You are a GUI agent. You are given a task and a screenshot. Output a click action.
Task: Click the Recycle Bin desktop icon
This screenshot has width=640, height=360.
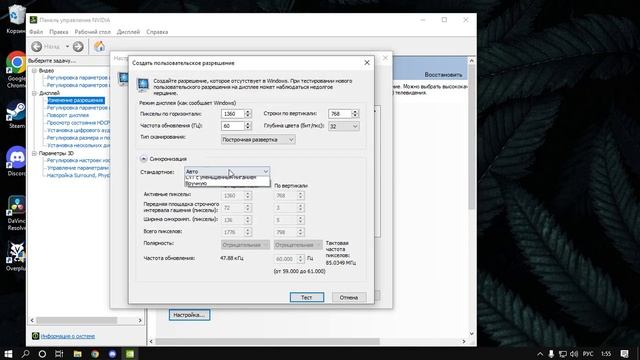[x=16, y=20]
